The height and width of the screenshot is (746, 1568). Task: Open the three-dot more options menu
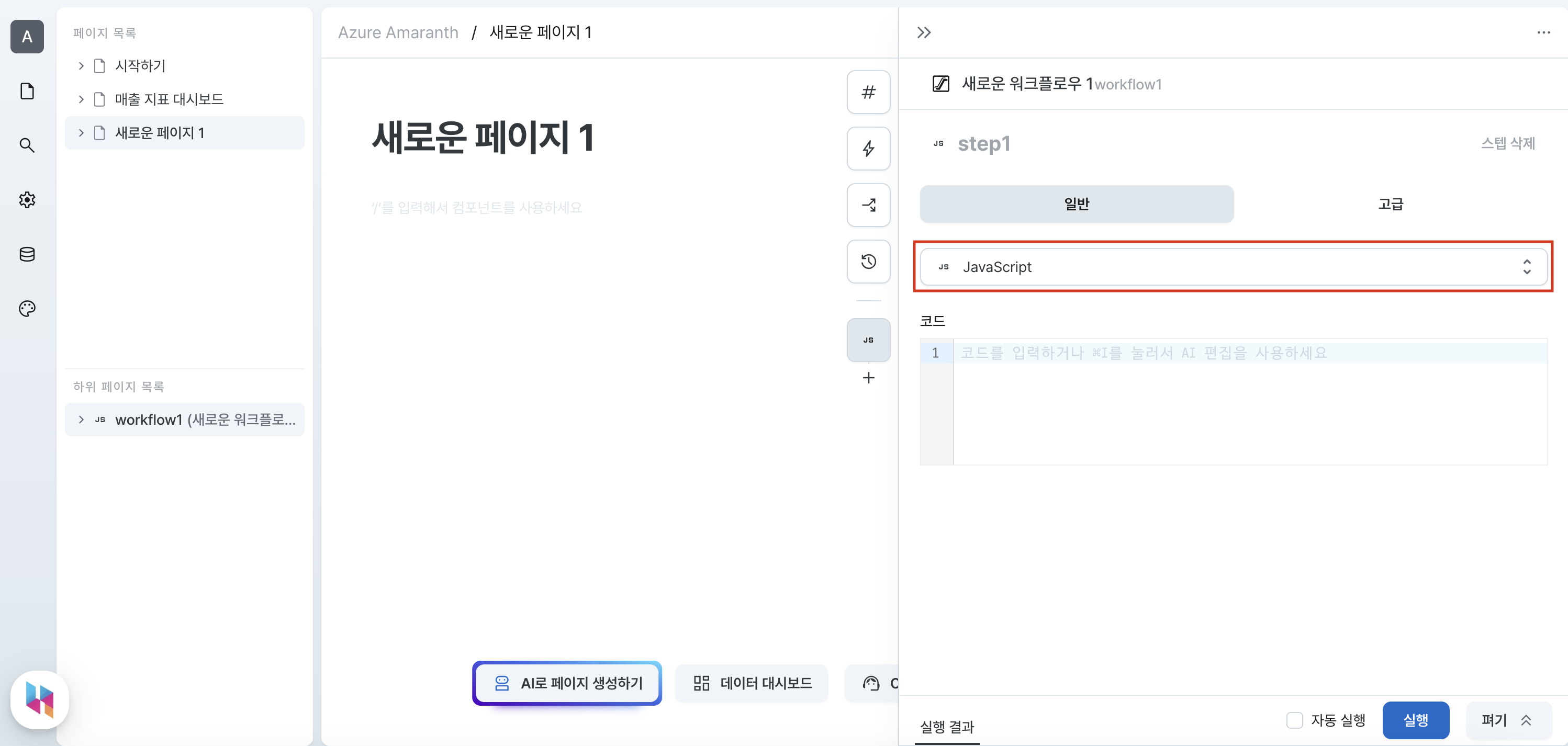coord(1543,32)
